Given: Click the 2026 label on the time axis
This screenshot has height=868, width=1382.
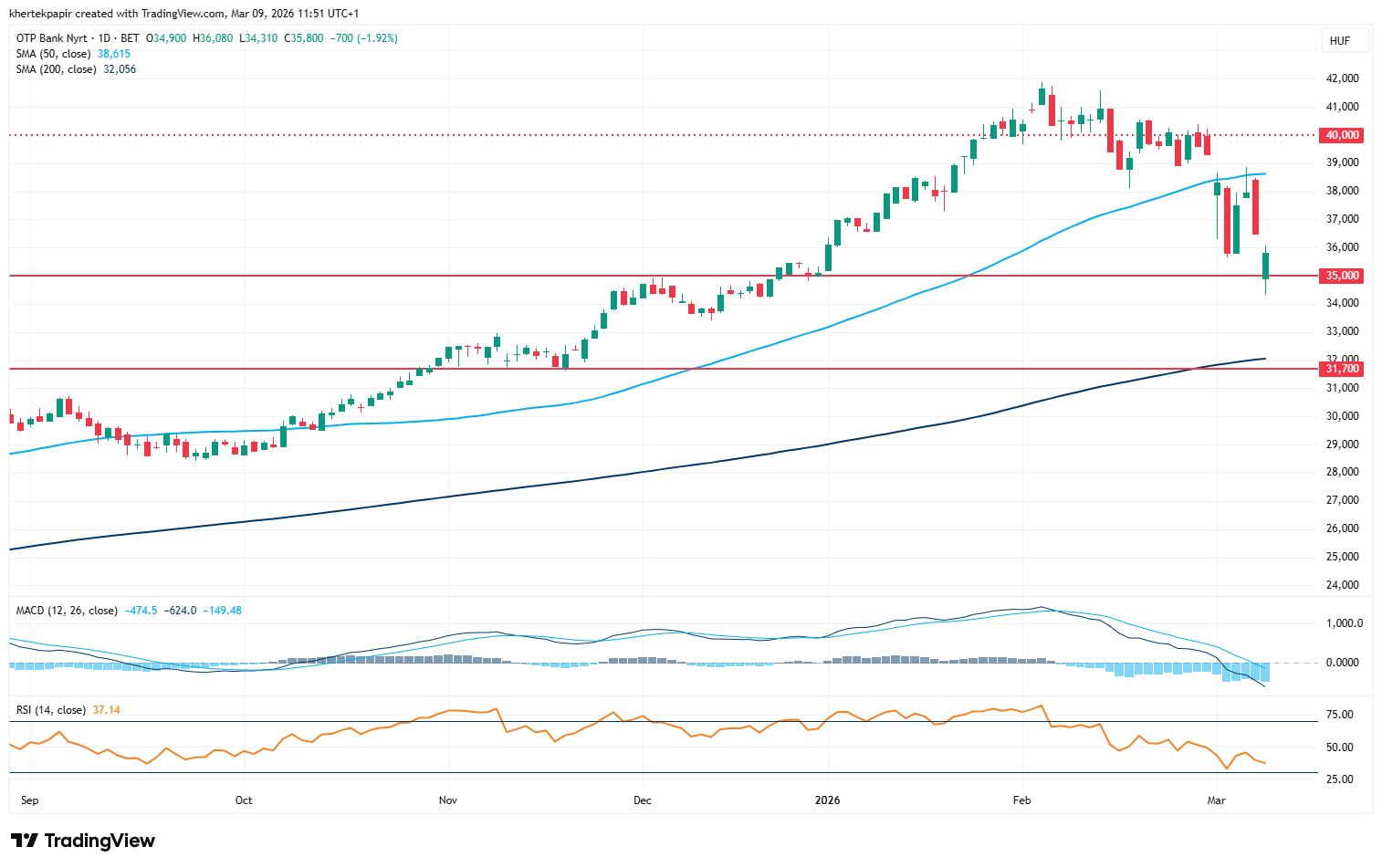Looking at the screenshot, I should click(827, 800).
